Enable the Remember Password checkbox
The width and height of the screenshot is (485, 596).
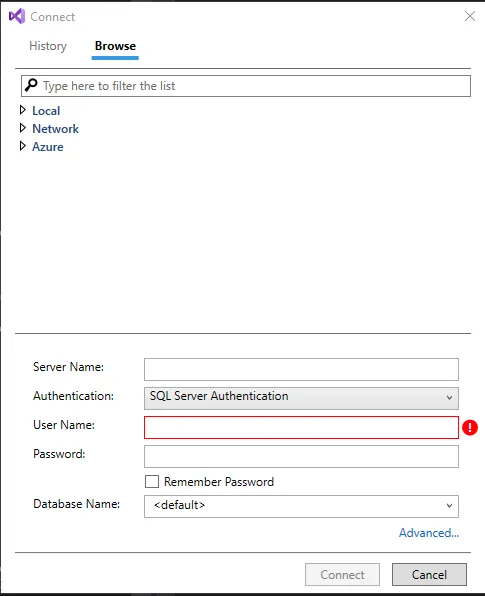click(152, 482)
